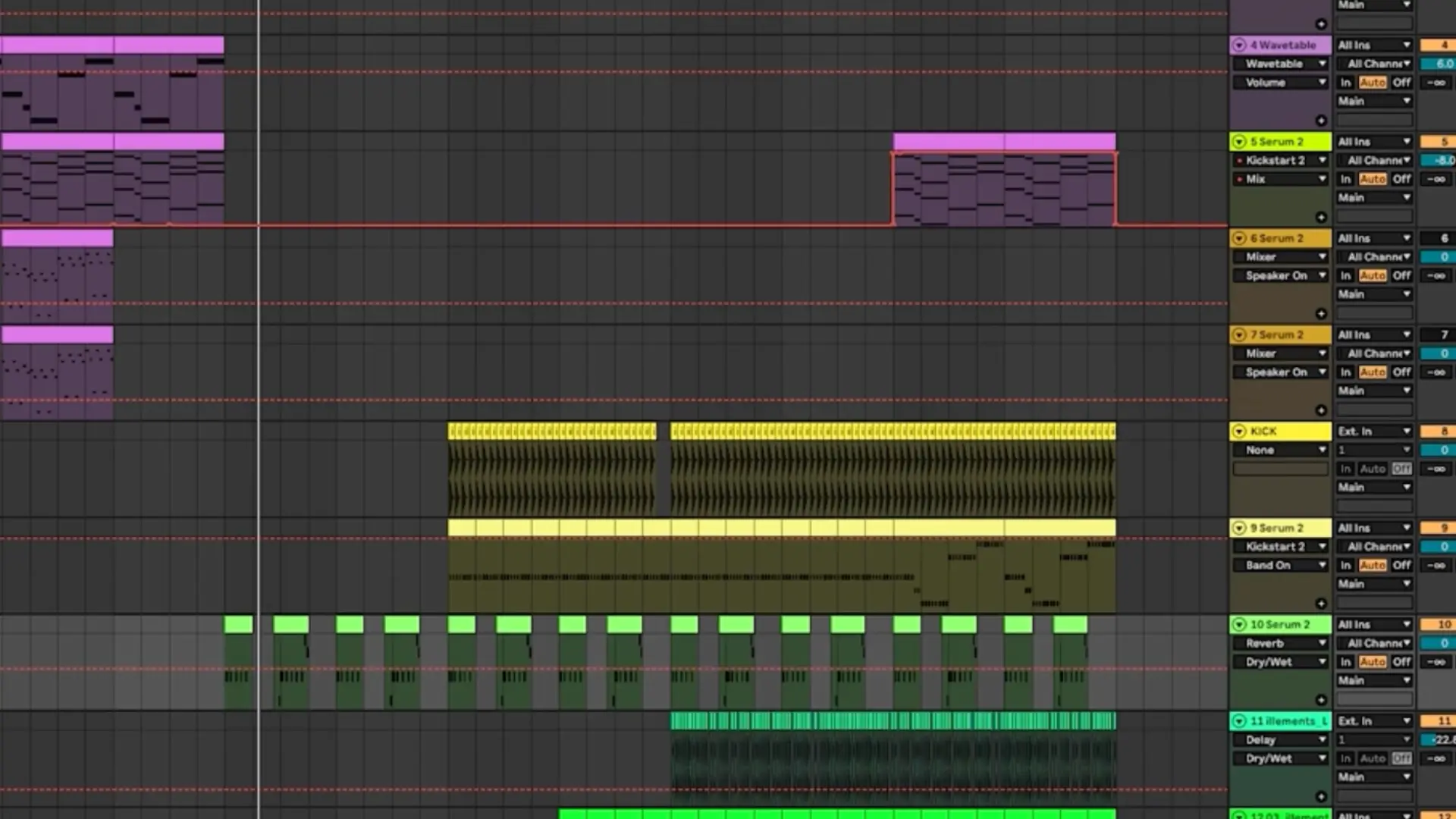The height and width of the screenshot is (819, 1456).
Task: Select the 5 Serum 2 track header
Action: (x=1280, y=142)
